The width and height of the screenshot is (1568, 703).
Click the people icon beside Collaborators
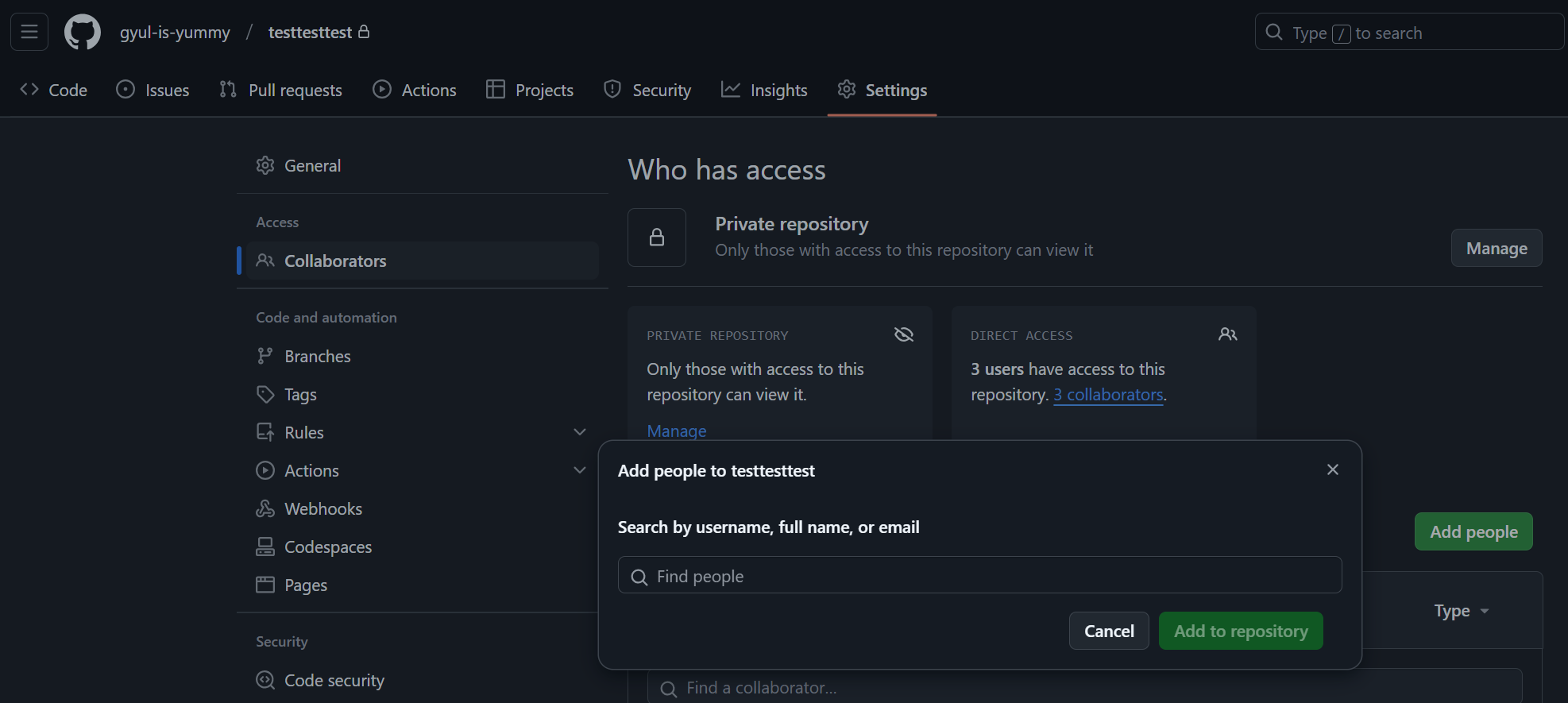point(265,261)
